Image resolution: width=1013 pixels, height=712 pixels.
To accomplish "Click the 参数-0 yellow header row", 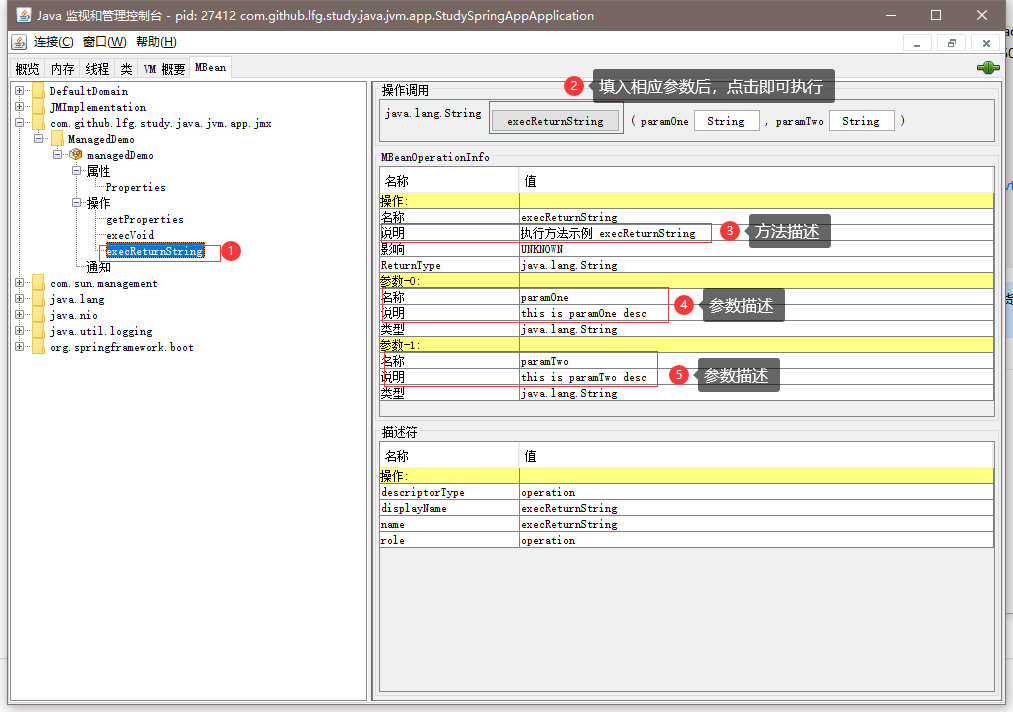I will coord(687,281).
